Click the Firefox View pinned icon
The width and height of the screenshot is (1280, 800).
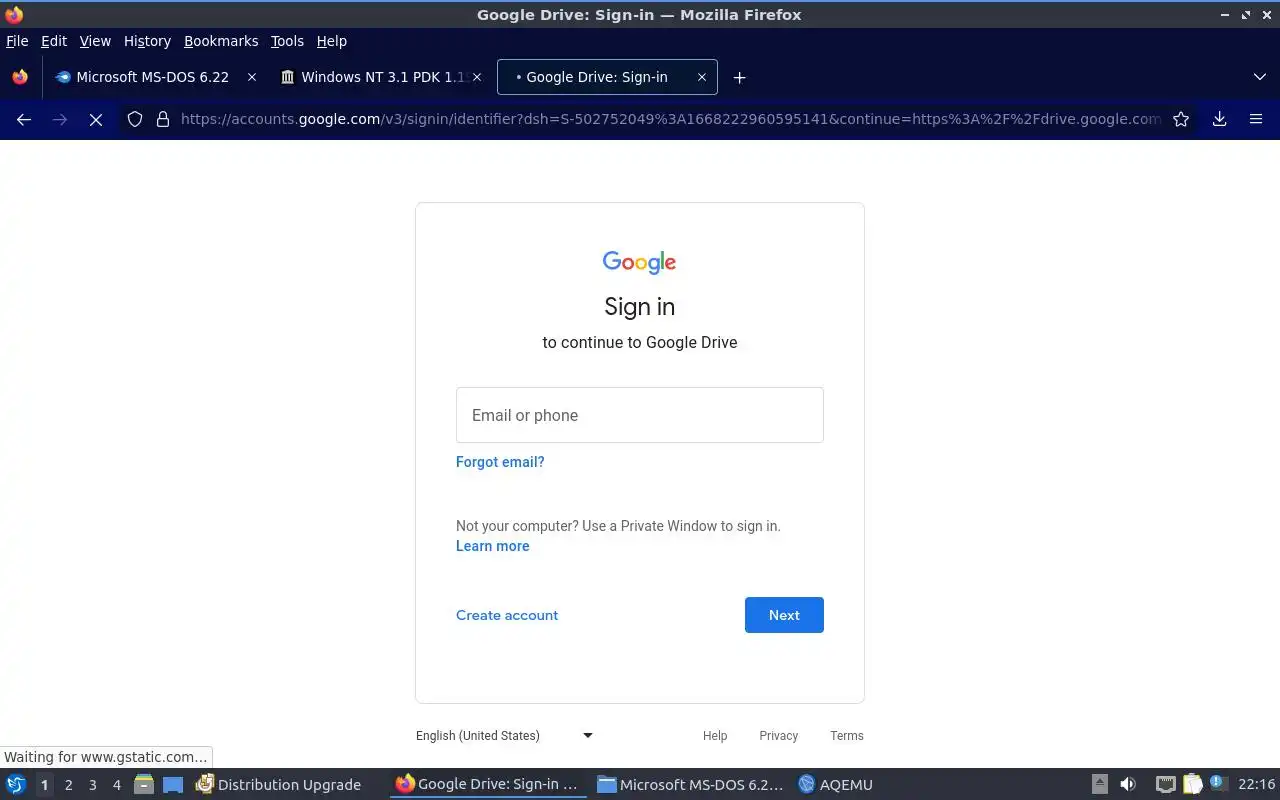click(20, 77)
